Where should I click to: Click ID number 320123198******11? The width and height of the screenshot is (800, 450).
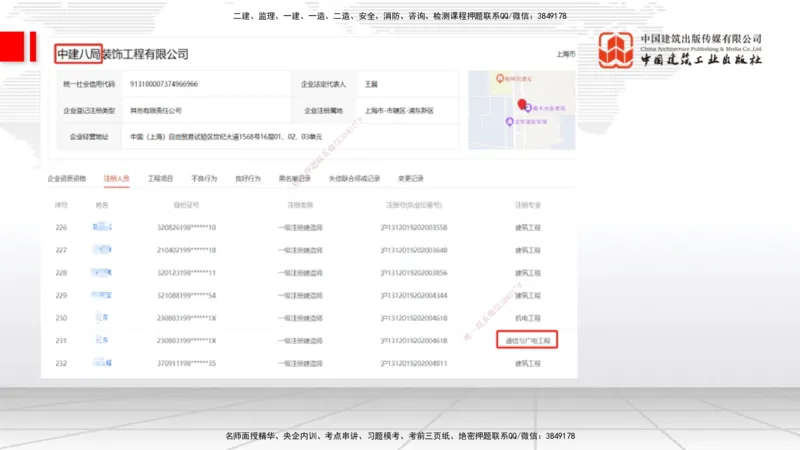click(x=186, y=273)
